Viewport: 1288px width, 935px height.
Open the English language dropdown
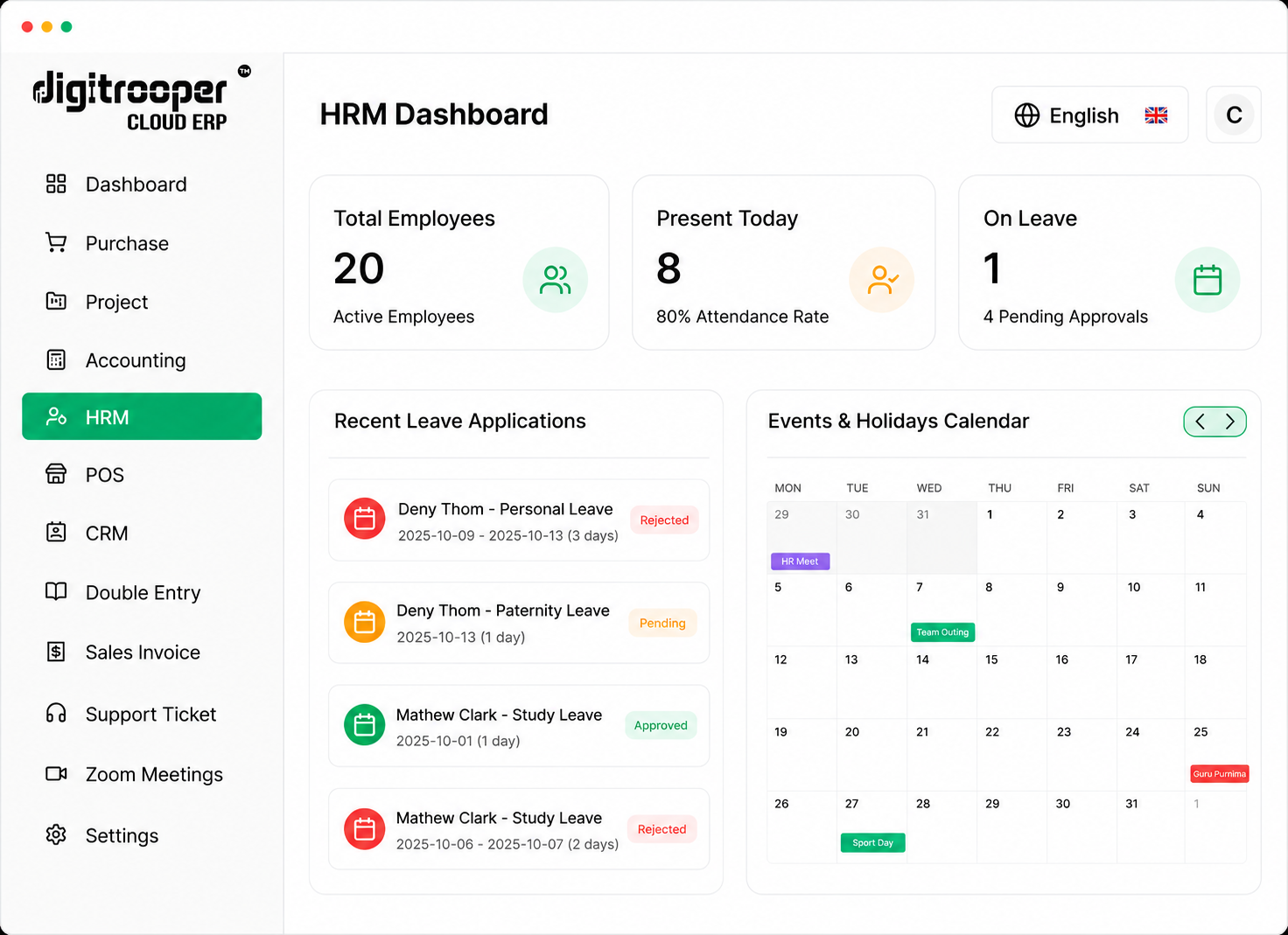pyautogui.click(x=1089, y=115)
